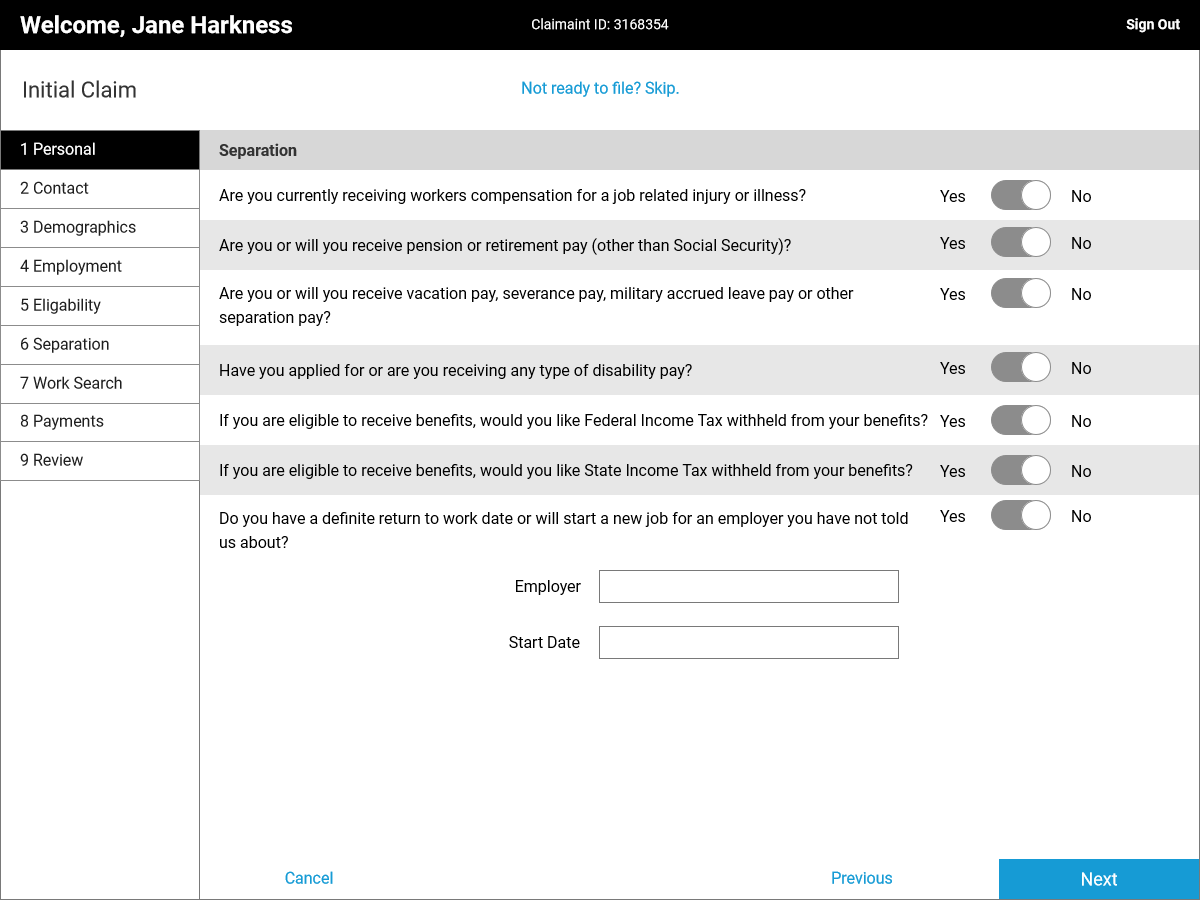Click the Employer text field
1200x900 pixels.
pyautogui.click(x=748, y=587)
